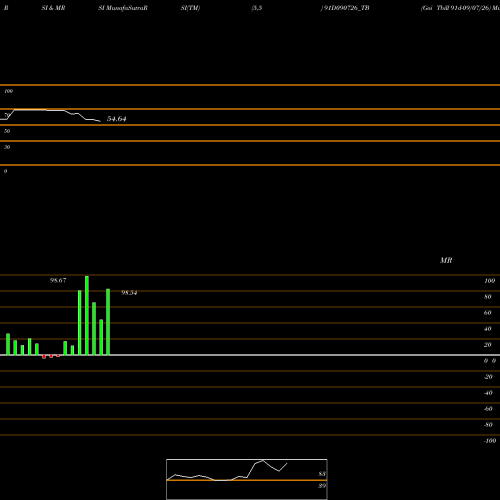Image resolution: width=500 pixels, height=500 pixels.
Task: Click the '91D090726_TB' symbol text
Action: [346, 8]
